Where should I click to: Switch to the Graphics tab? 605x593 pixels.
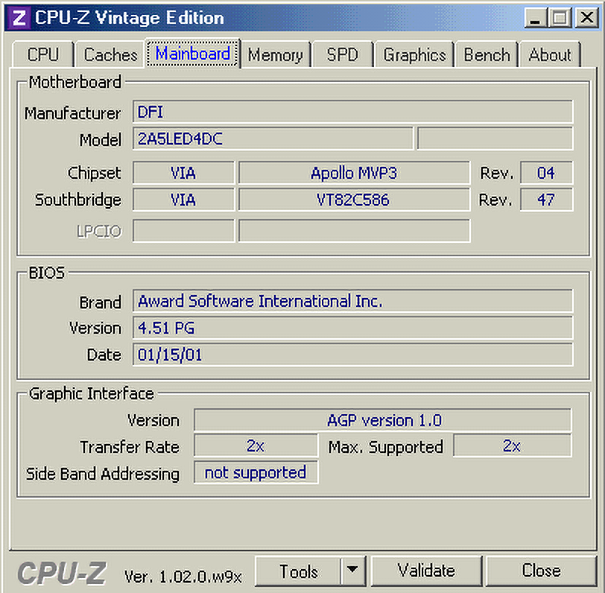point(414,55)
